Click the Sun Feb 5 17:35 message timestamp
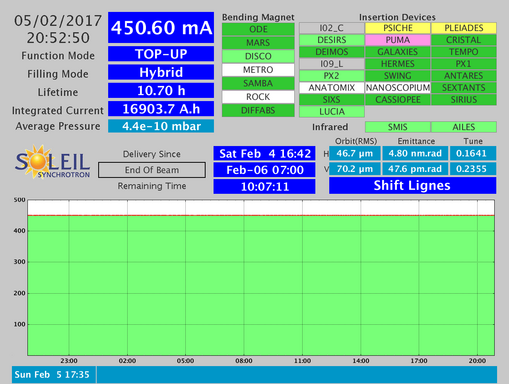 52,375
